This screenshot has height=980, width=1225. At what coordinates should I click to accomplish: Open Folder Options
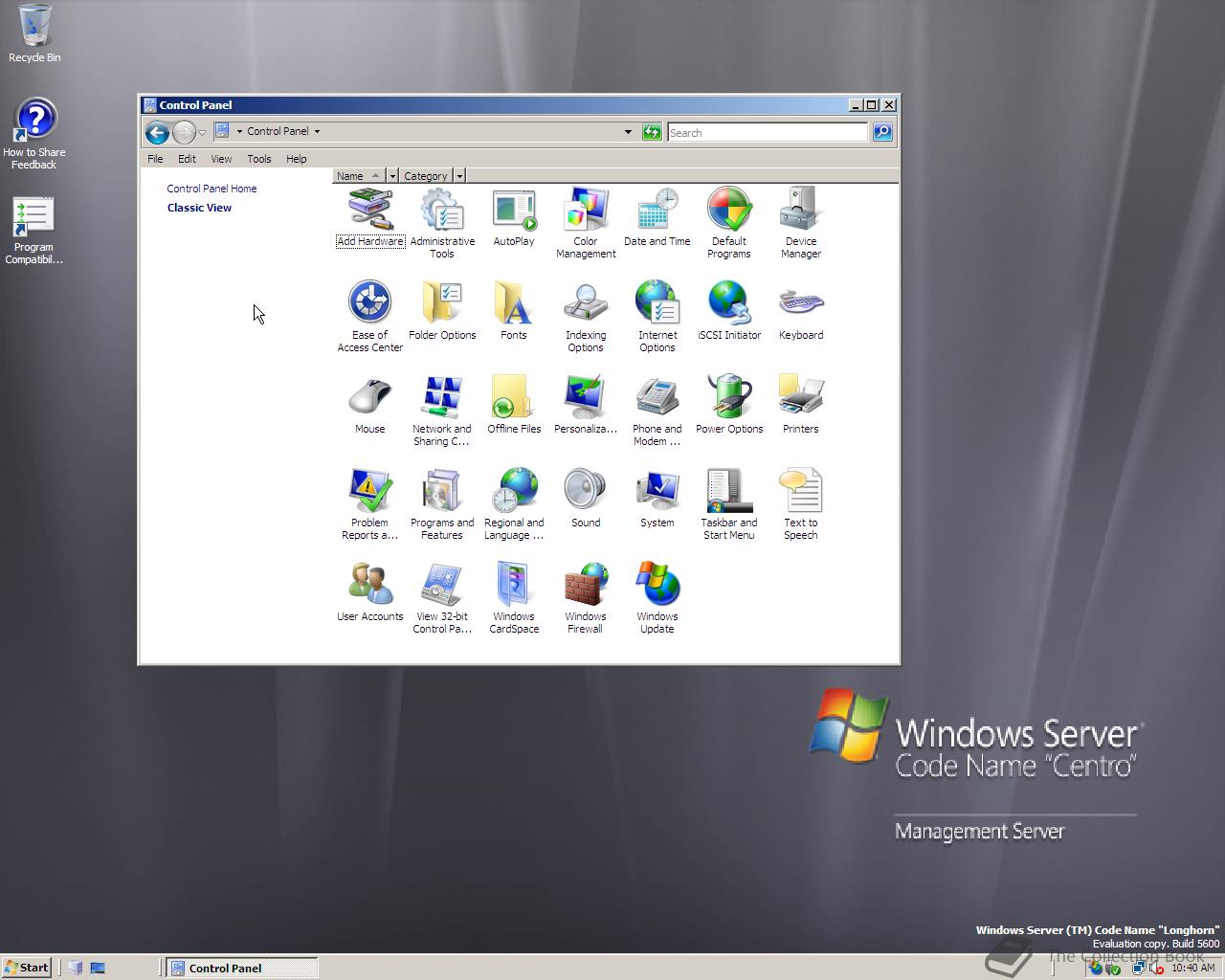click(442, 312)
